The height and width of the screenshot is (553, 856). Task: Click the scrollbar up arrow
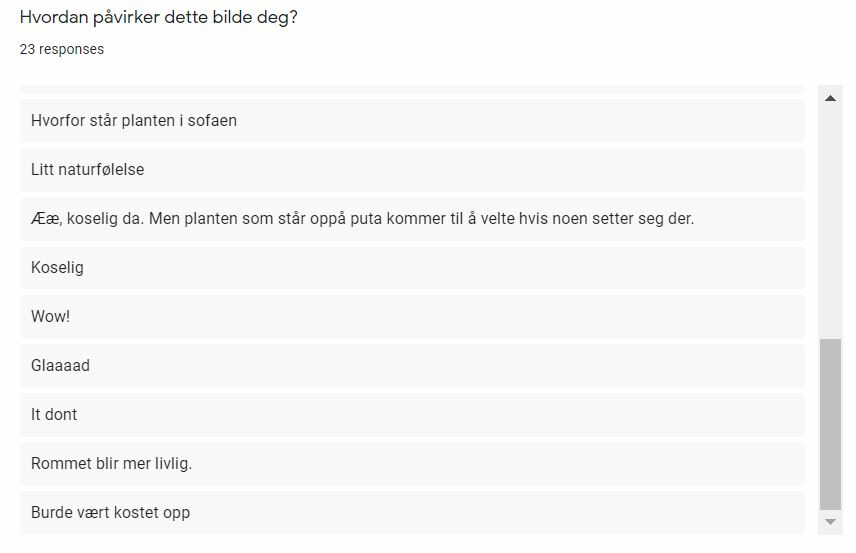click(x=830, y=98)
